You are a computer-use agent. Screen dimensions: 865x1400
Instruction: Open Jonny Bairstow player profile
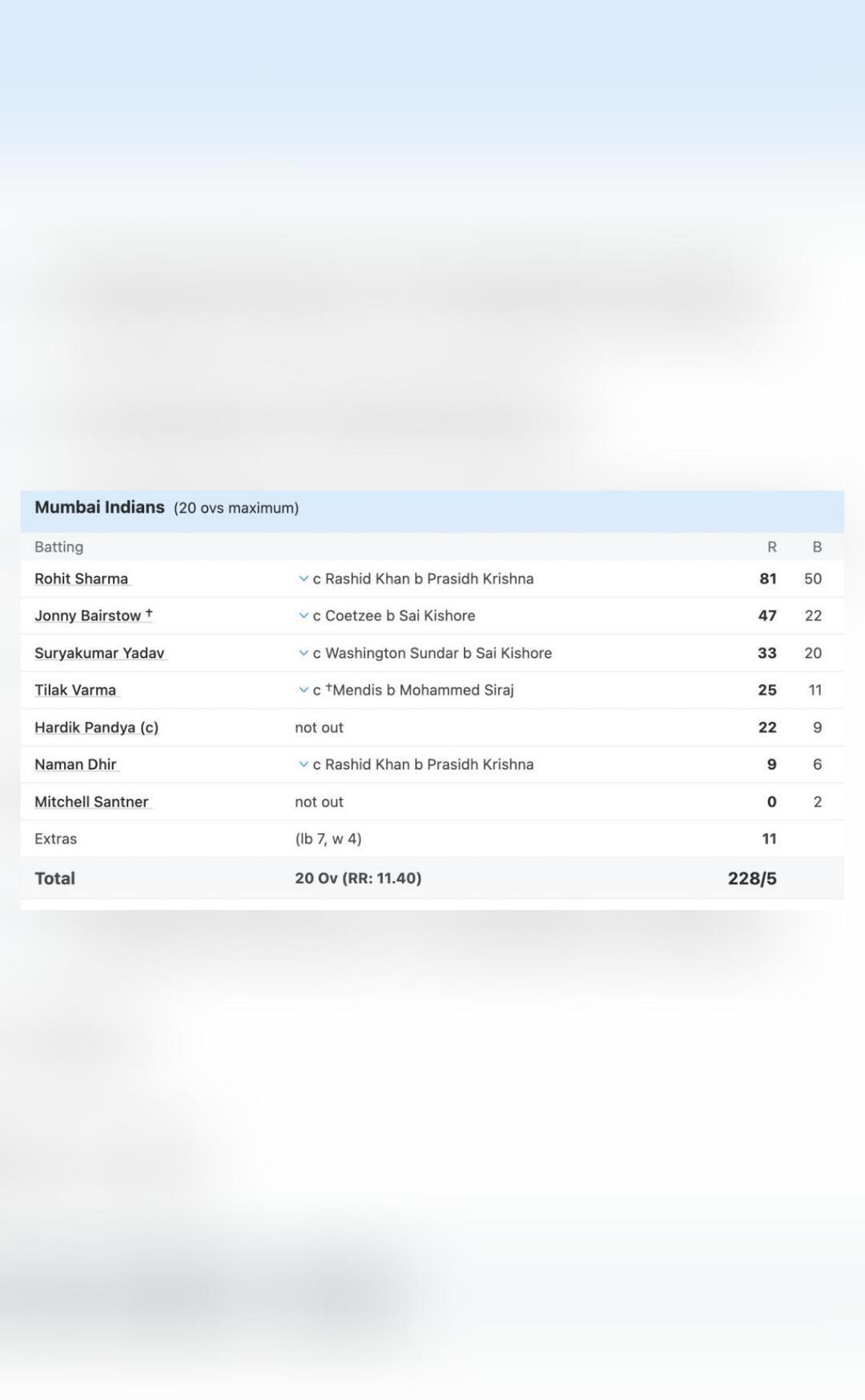click(93, 616)
